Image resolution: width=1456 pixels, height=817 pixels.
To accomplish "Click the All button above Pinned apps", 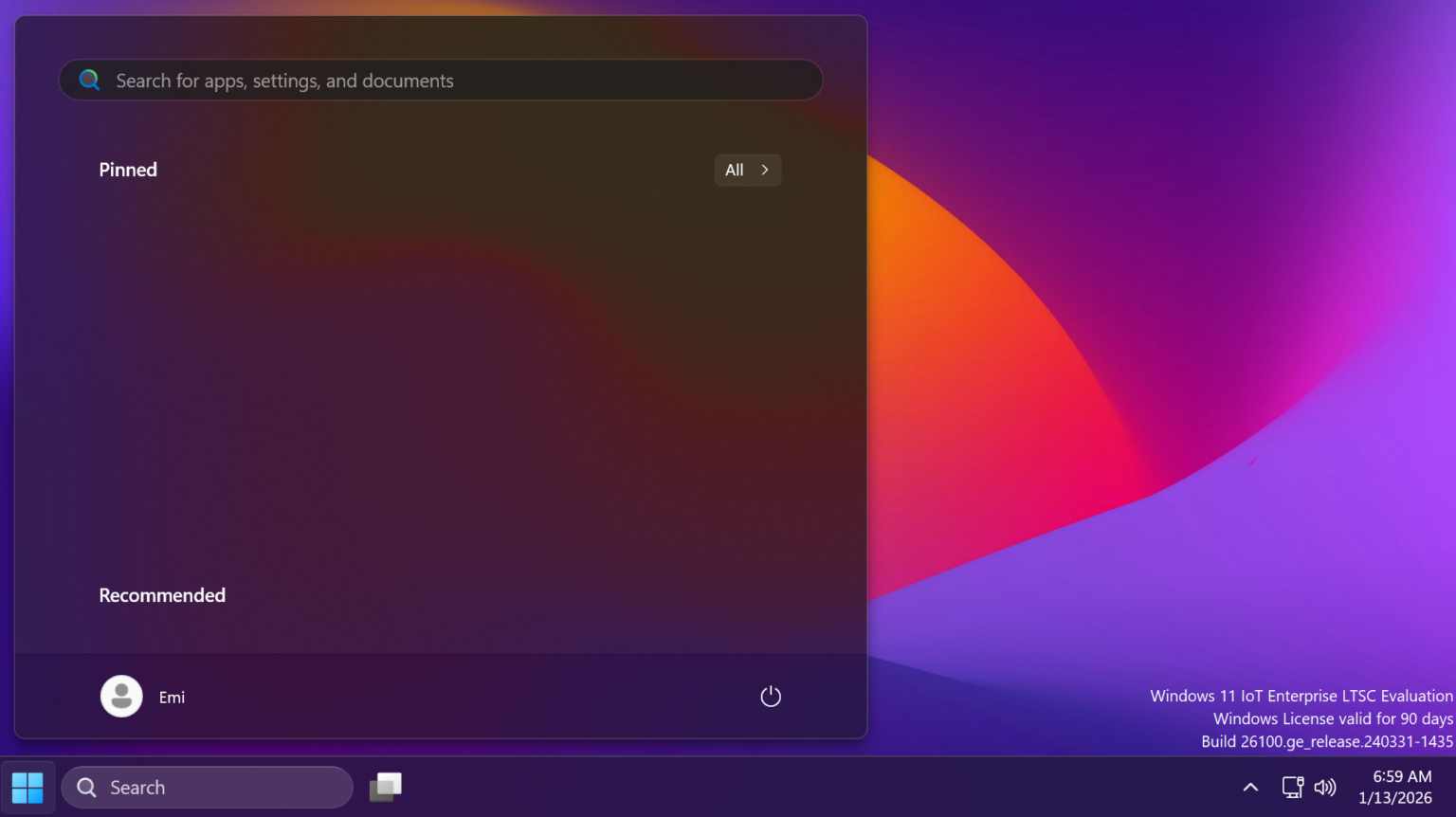I will point(747,170).
